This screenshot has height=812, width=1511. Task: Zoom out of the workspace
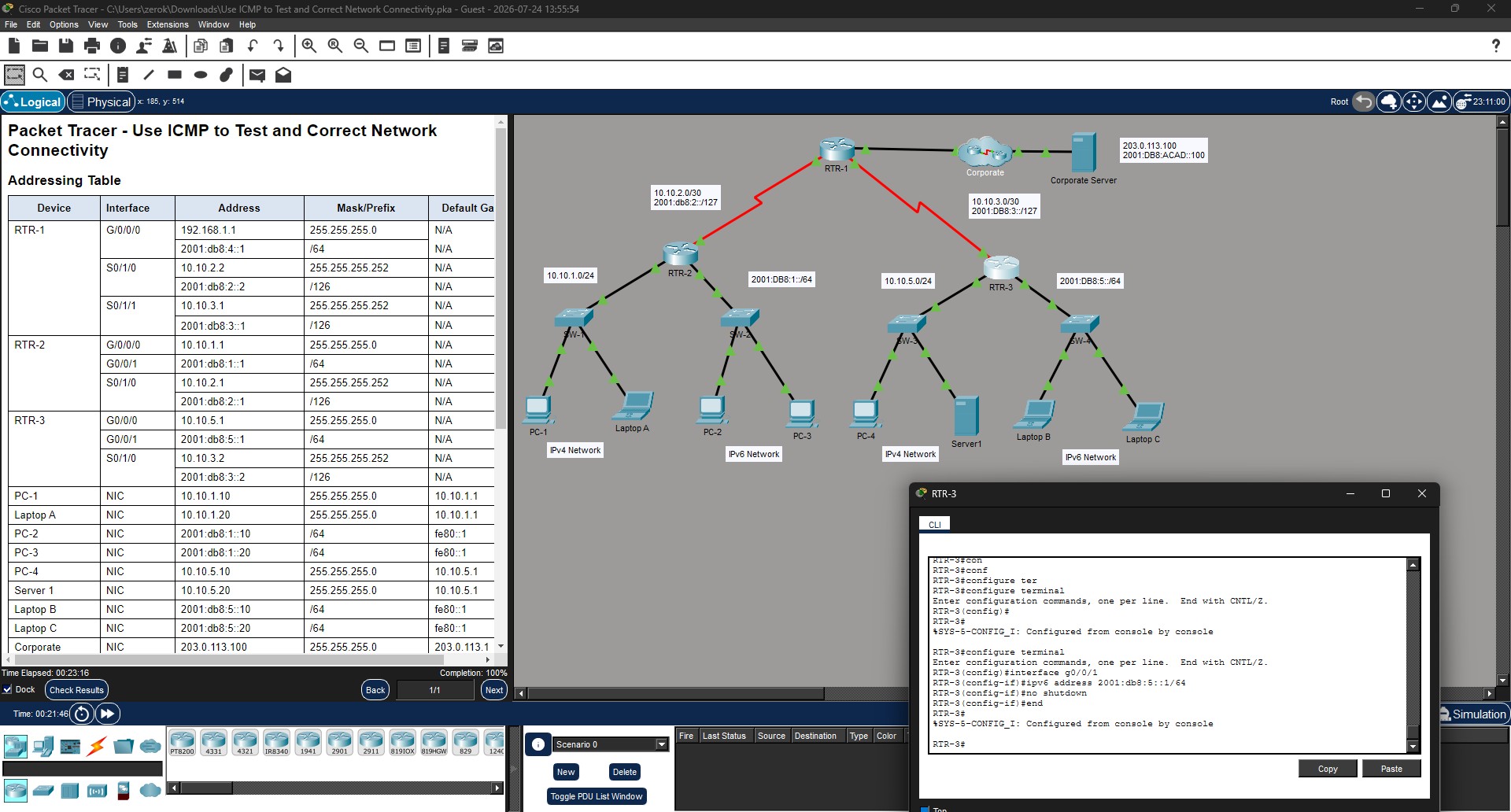361,46
